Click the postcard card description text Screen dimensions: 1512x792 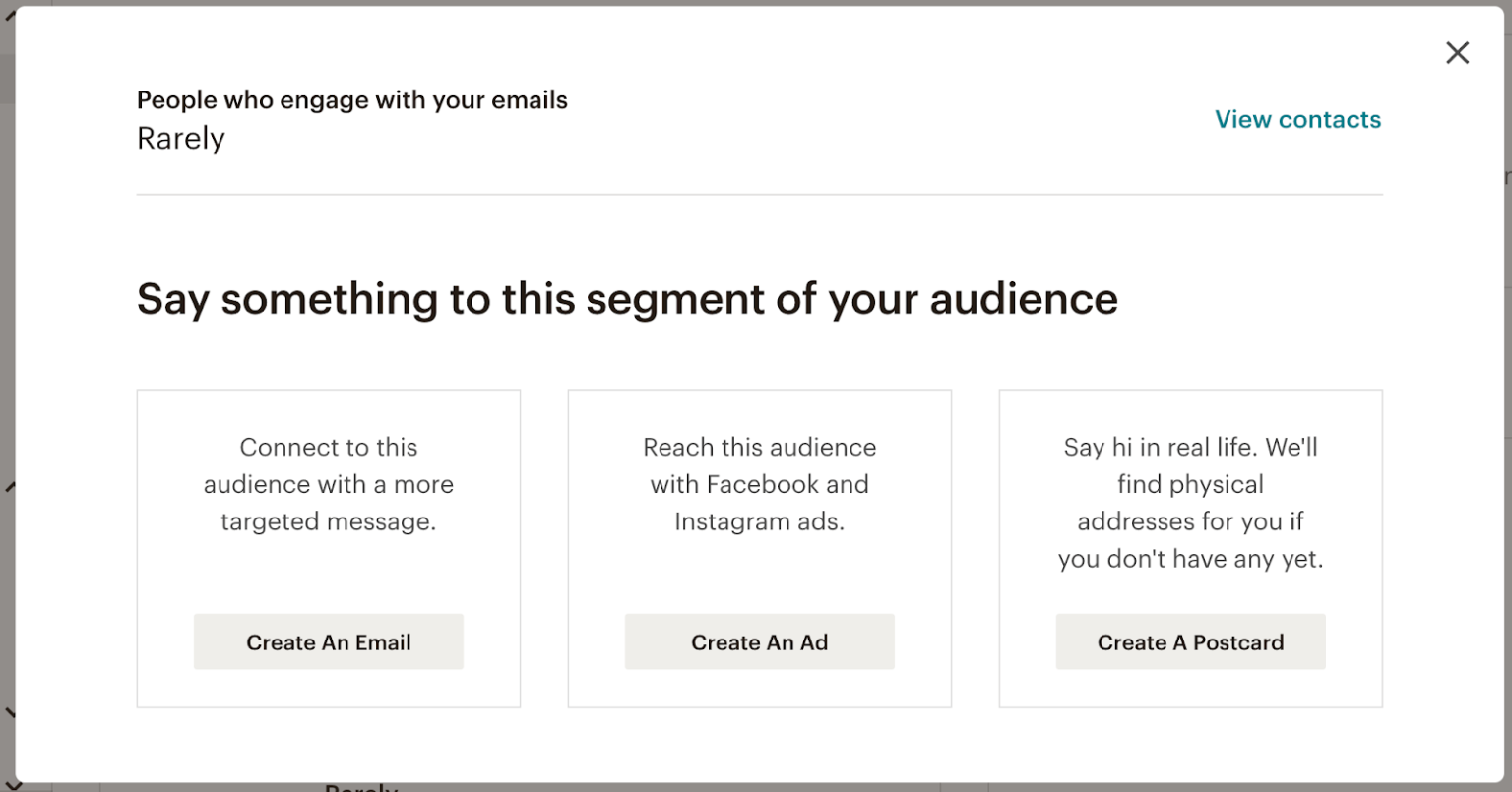(x=1190, y=502)
